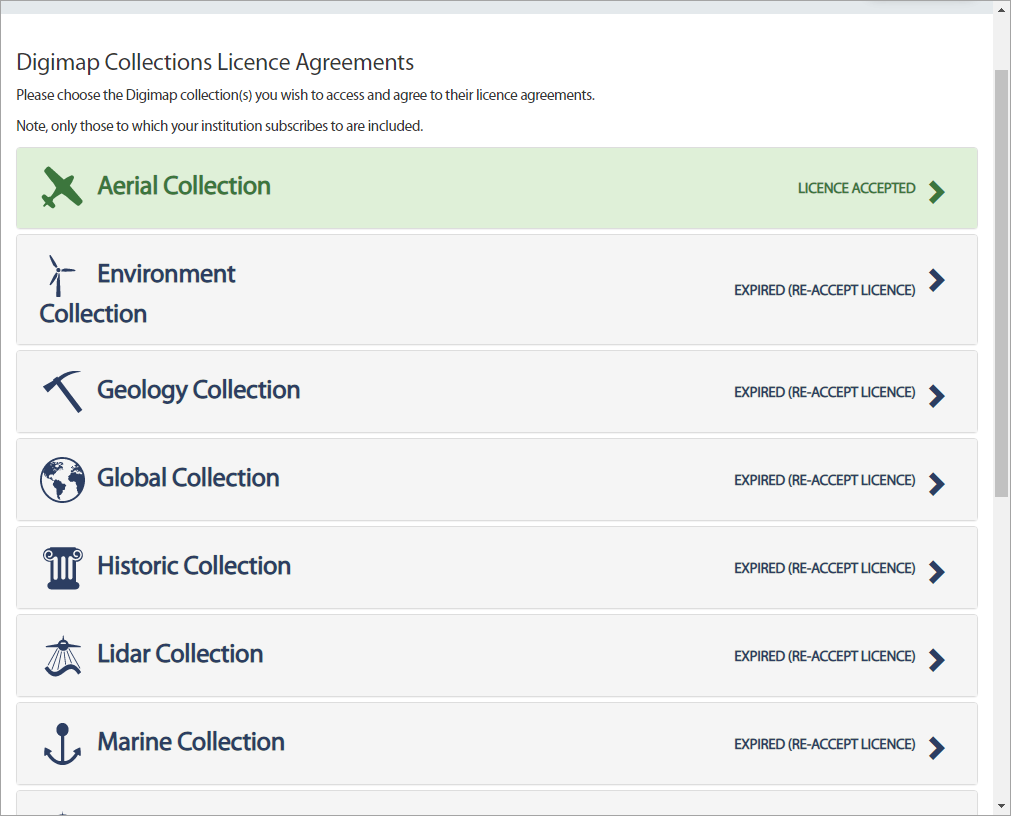Expand Environment Collection via its chevron arrow
Viewport: 1011px width, 816px height.
click(937, 280)
